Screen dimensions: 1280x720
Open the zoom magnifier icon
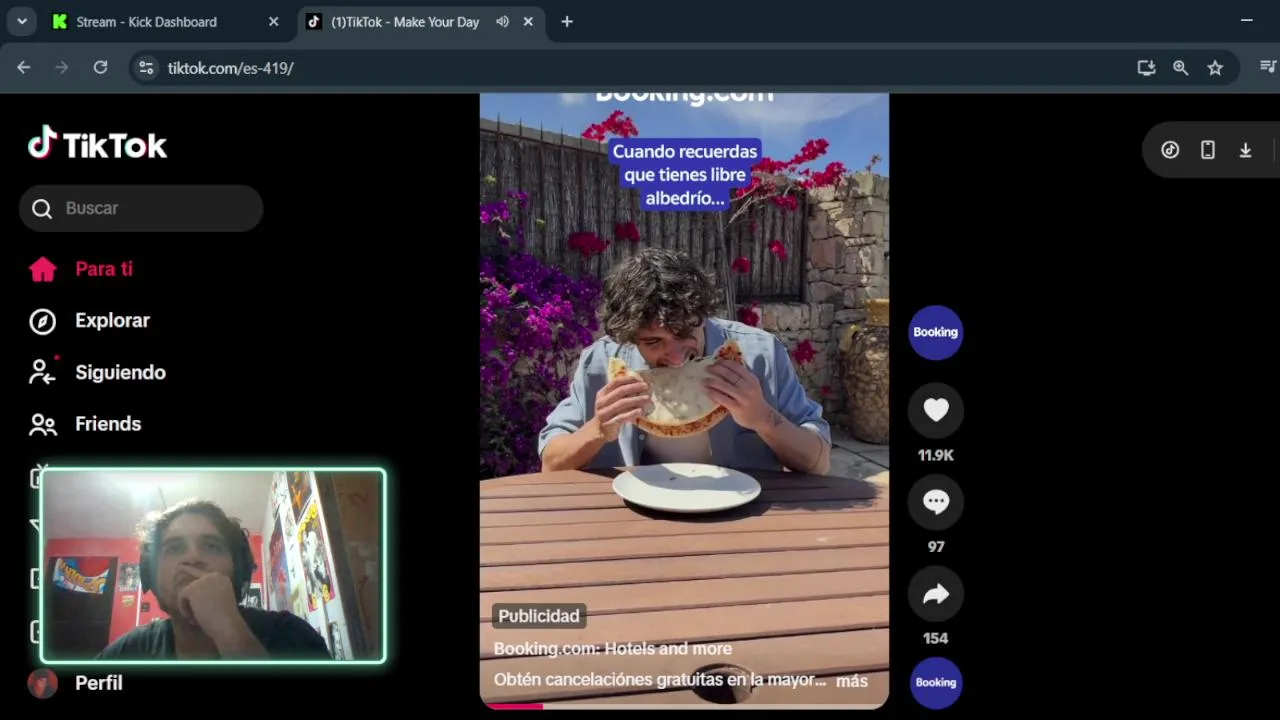[x=1181, y=68]
